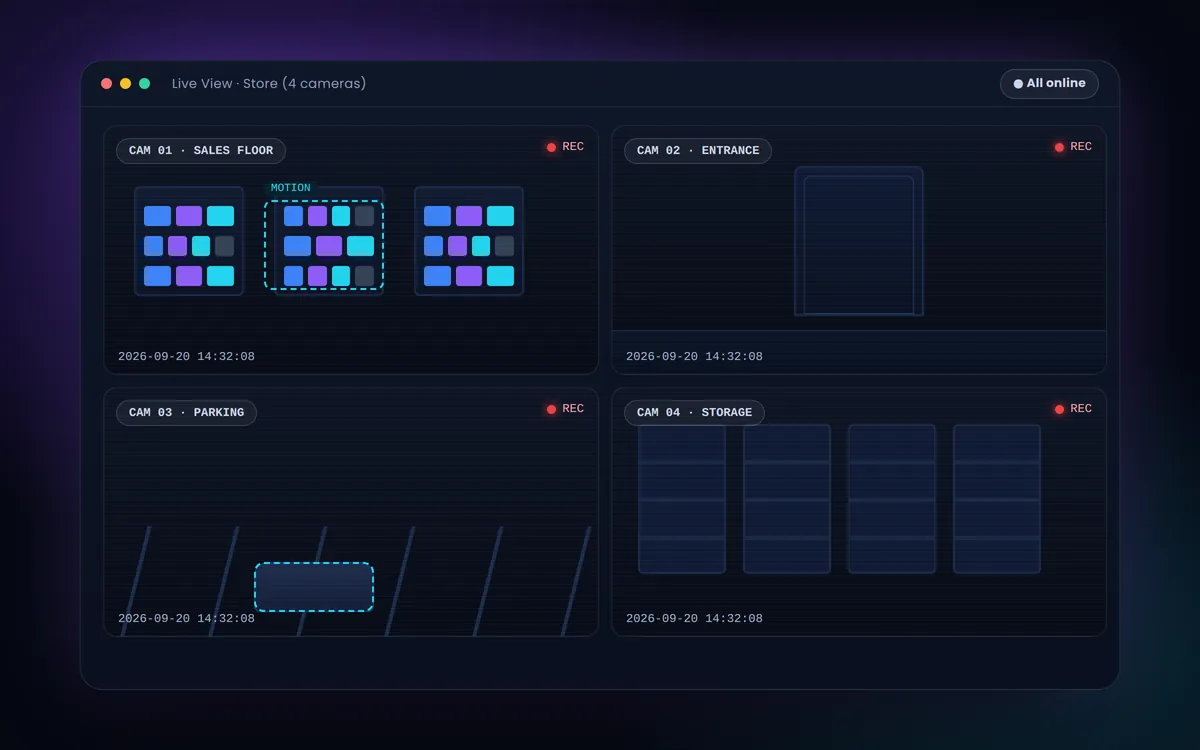Select the CAM 03 · PARKING label
The width and height of the screenshot is (1200, 750).
187,413
